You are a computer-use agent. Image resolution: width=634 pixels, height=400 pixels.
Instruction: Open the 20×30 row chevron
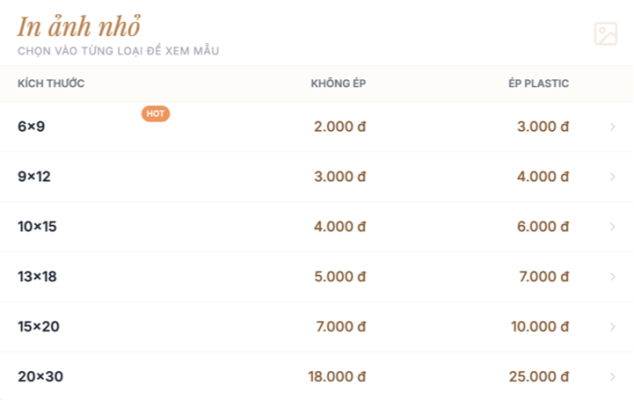click(x=612, y=377)
